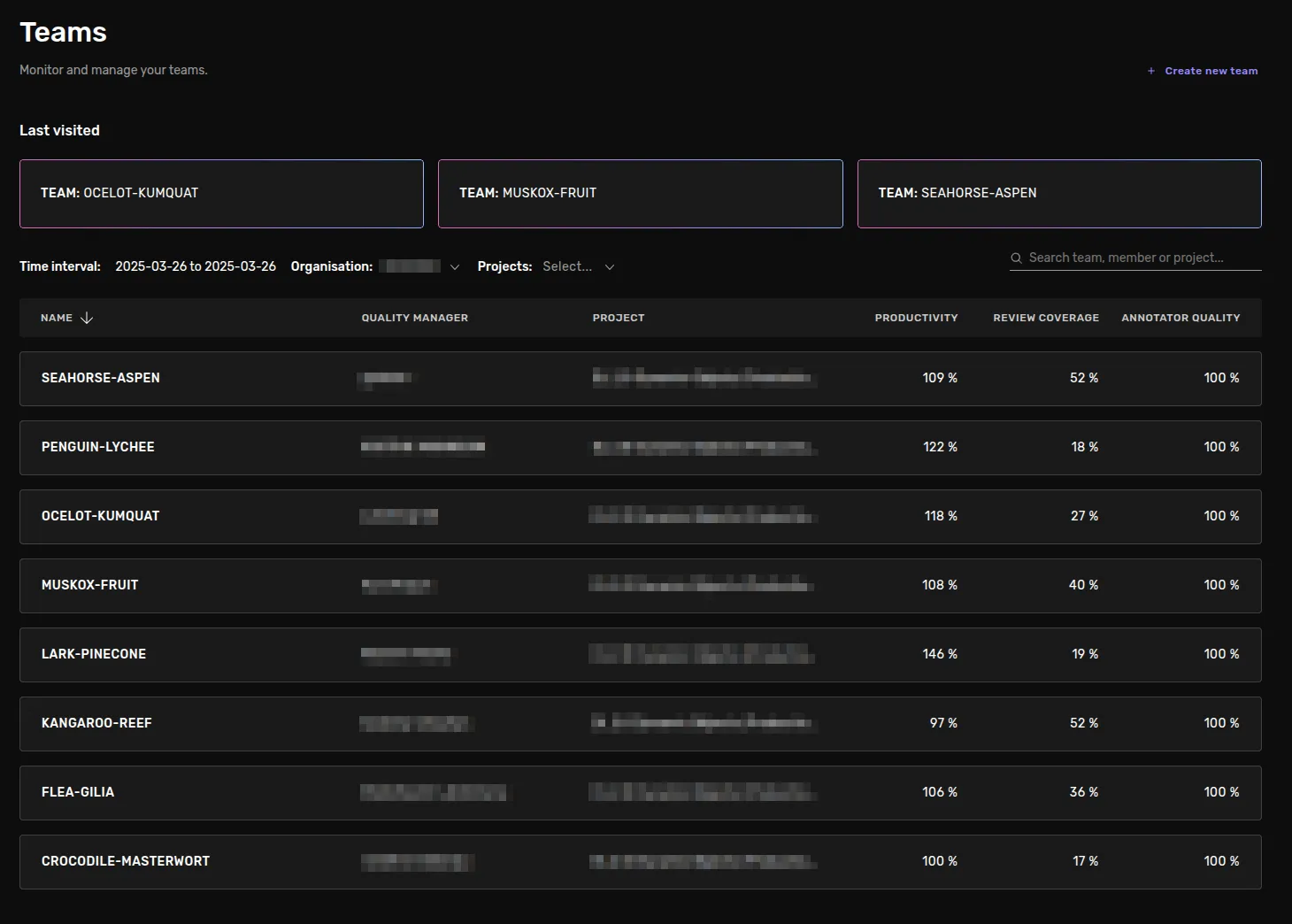The width and height of the screenshot is (1292, 924).
Task: Click the 122 % productivity value
Action: [x=940, y=447]
